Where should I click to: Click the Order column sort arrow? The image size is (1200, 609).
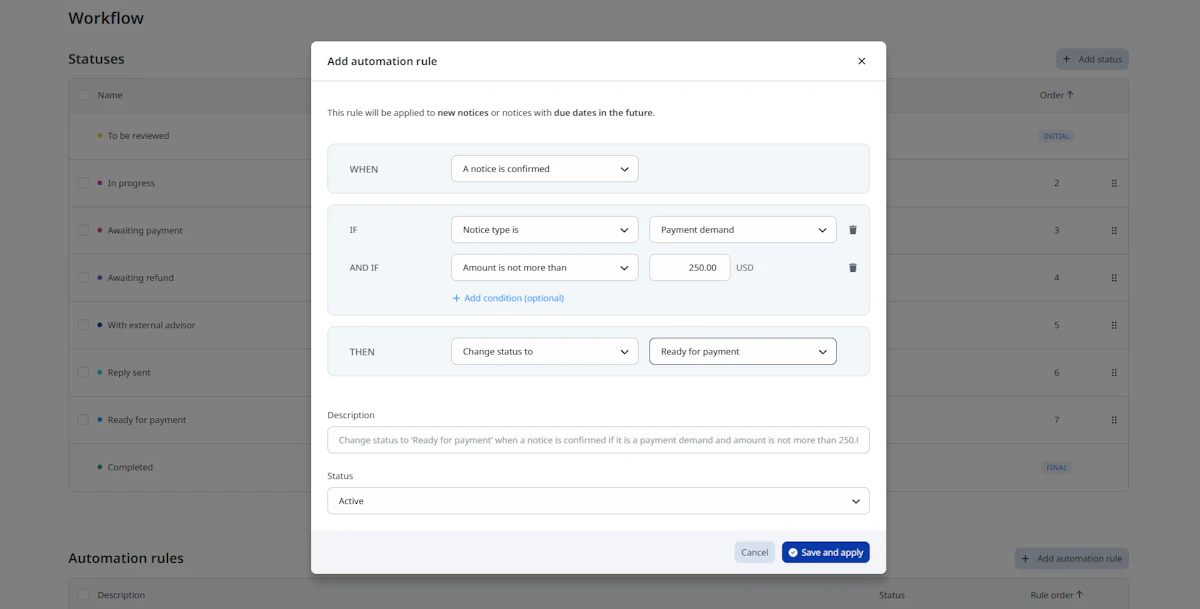[1070, 95]
